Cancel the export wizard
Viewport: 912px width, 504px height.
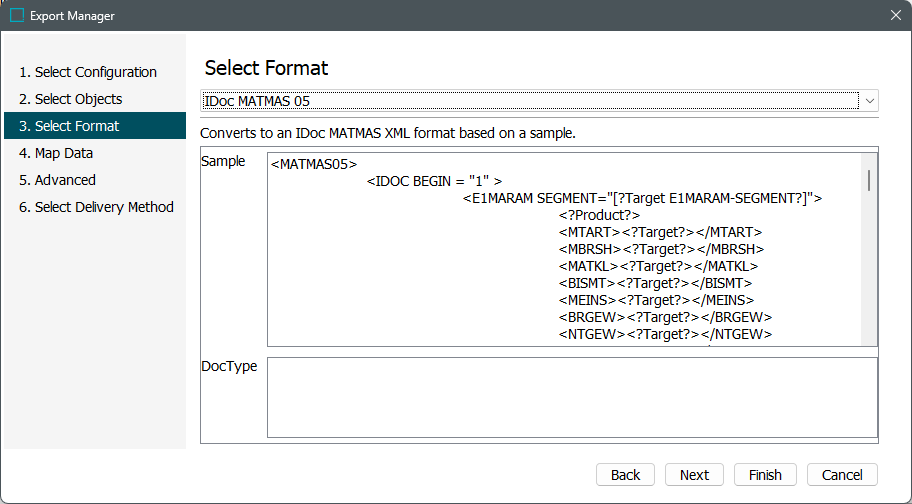coord(842,475)
